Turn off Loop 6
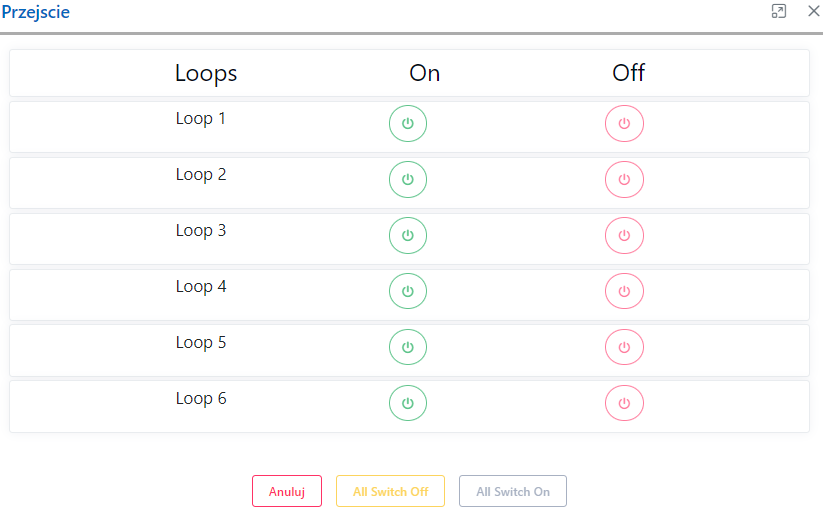 pos(624,404)
